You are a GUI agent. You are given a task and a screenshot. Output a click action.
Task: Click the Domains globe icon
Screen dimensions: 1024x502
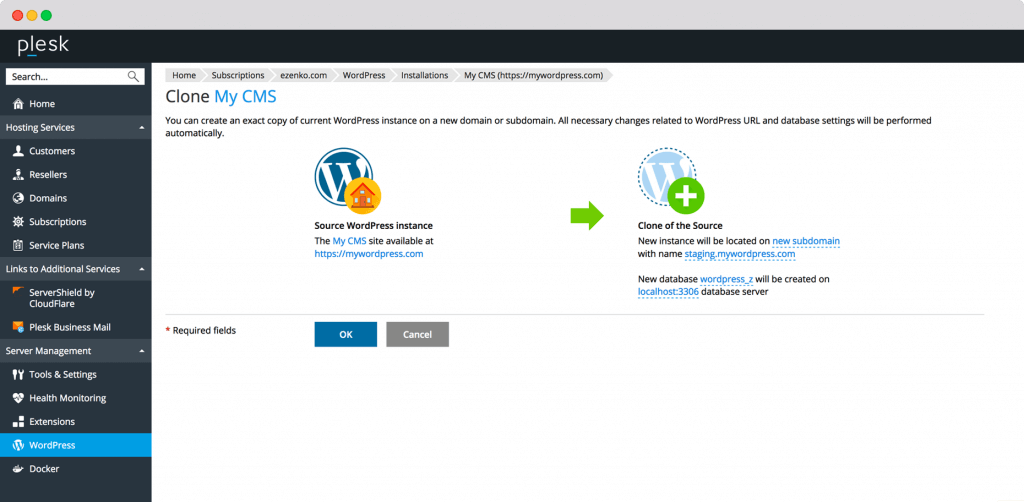pyautogui.click(x=18, y=198)
